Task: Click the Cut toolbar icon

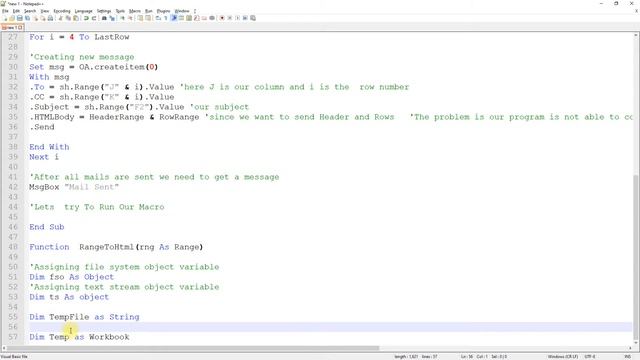Action: (x=60, y=18)
